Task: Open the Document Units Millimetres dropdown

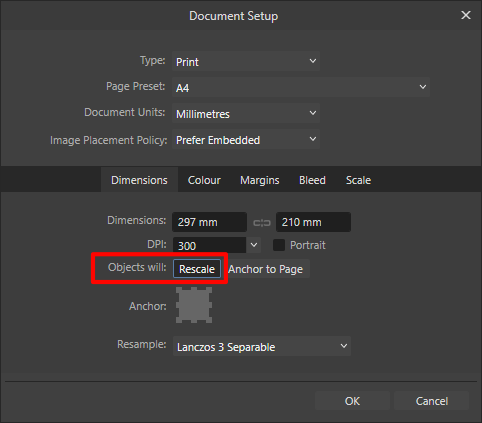Action: (246, 113)
